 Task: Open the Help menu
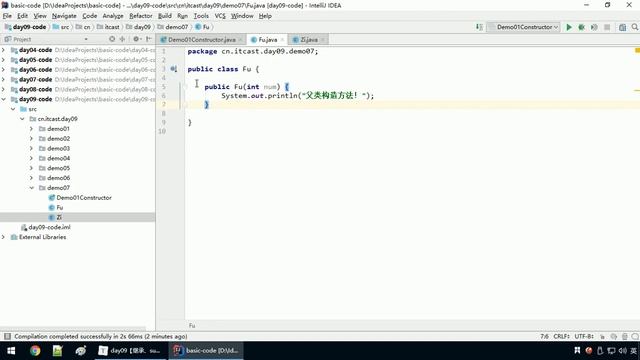(x=265, y=16)
